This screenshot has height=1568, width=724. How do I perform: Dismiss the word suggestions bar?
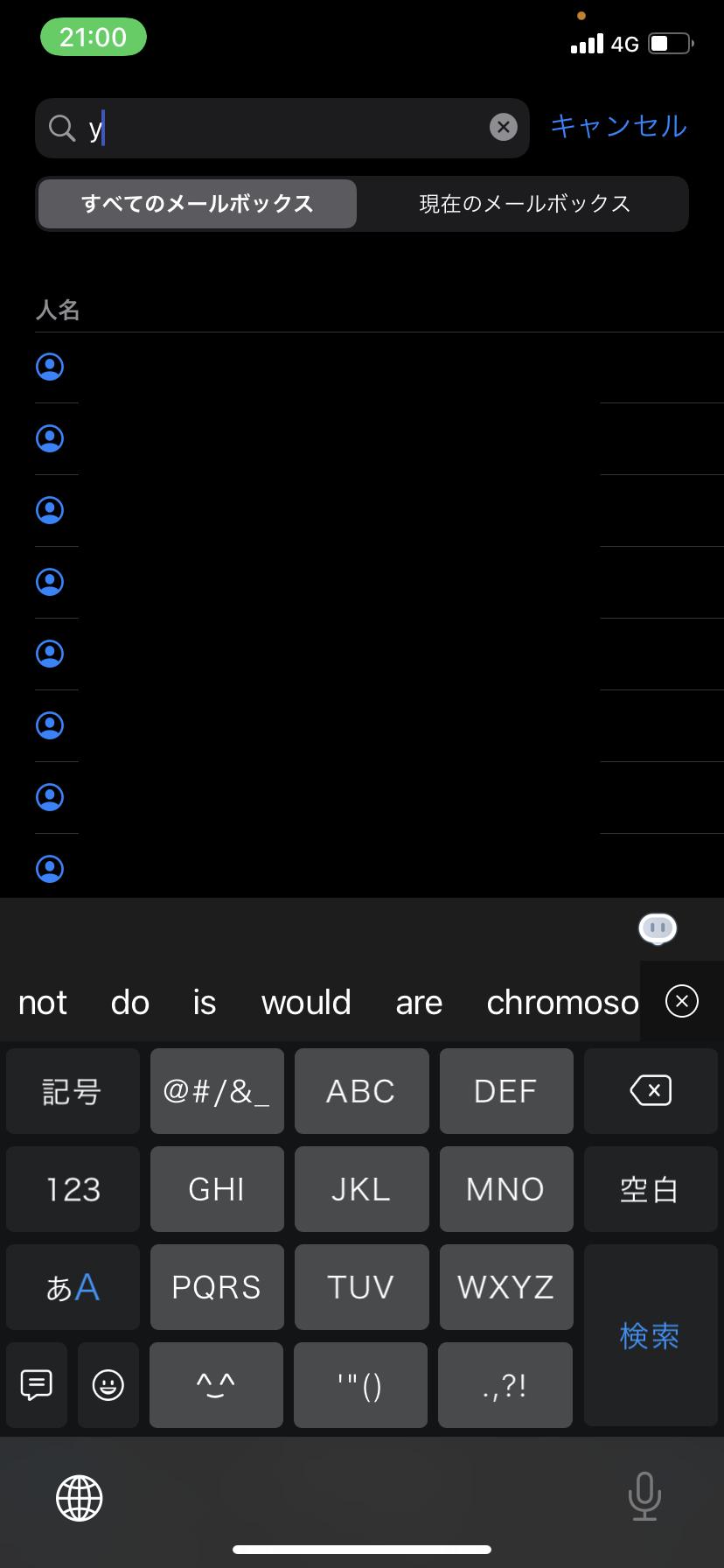(x=682, y=1001)
